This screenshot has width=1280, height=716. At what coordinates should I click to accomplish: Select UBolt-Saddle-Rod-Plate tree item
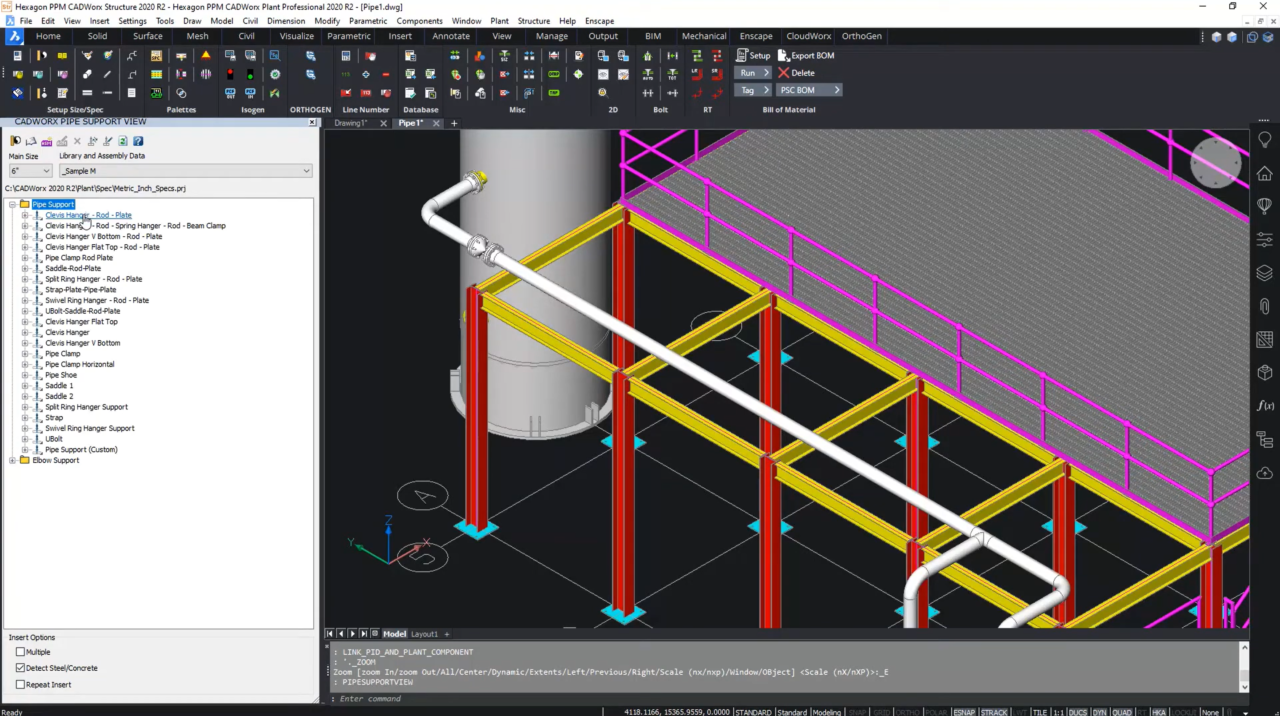tap(82, 311)
